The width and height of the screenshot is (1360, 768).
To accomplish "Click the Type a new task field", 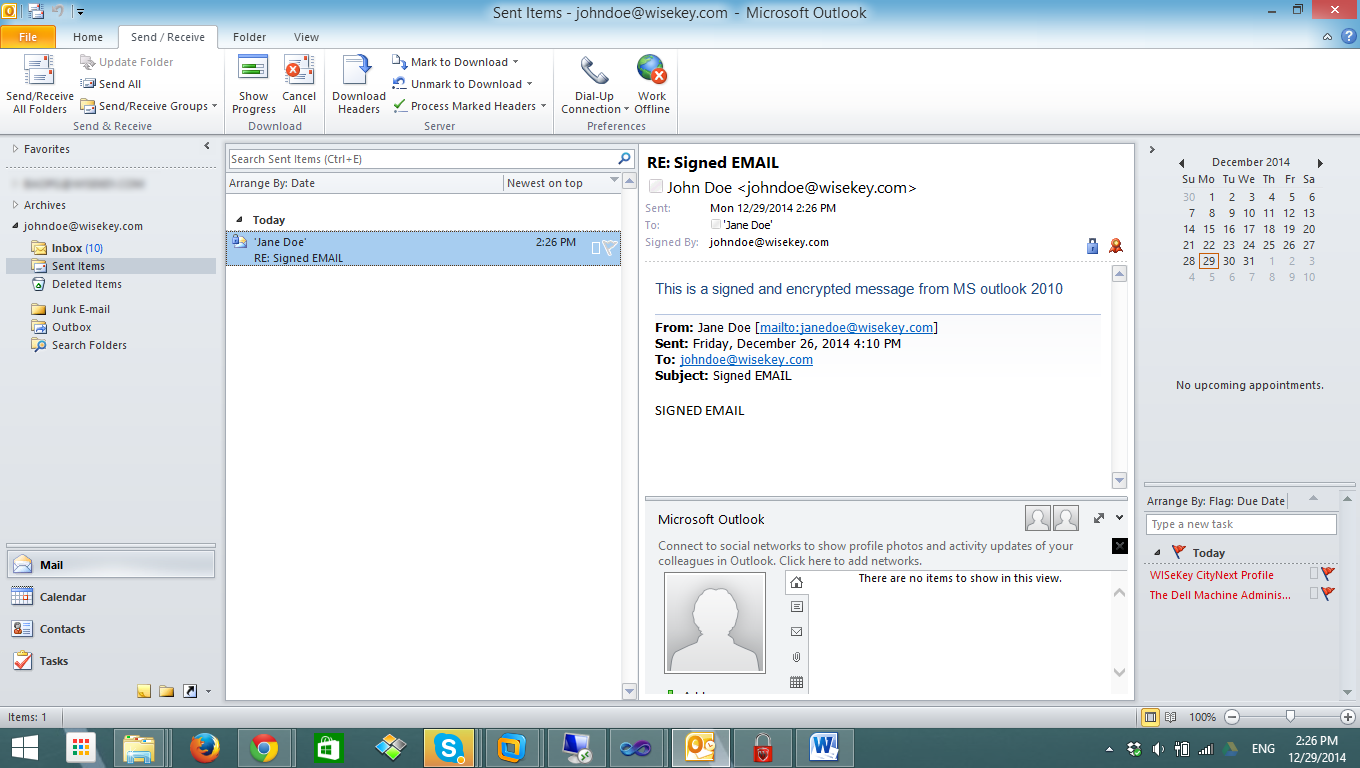I will pyautogui.click(x=1241, y=524).
